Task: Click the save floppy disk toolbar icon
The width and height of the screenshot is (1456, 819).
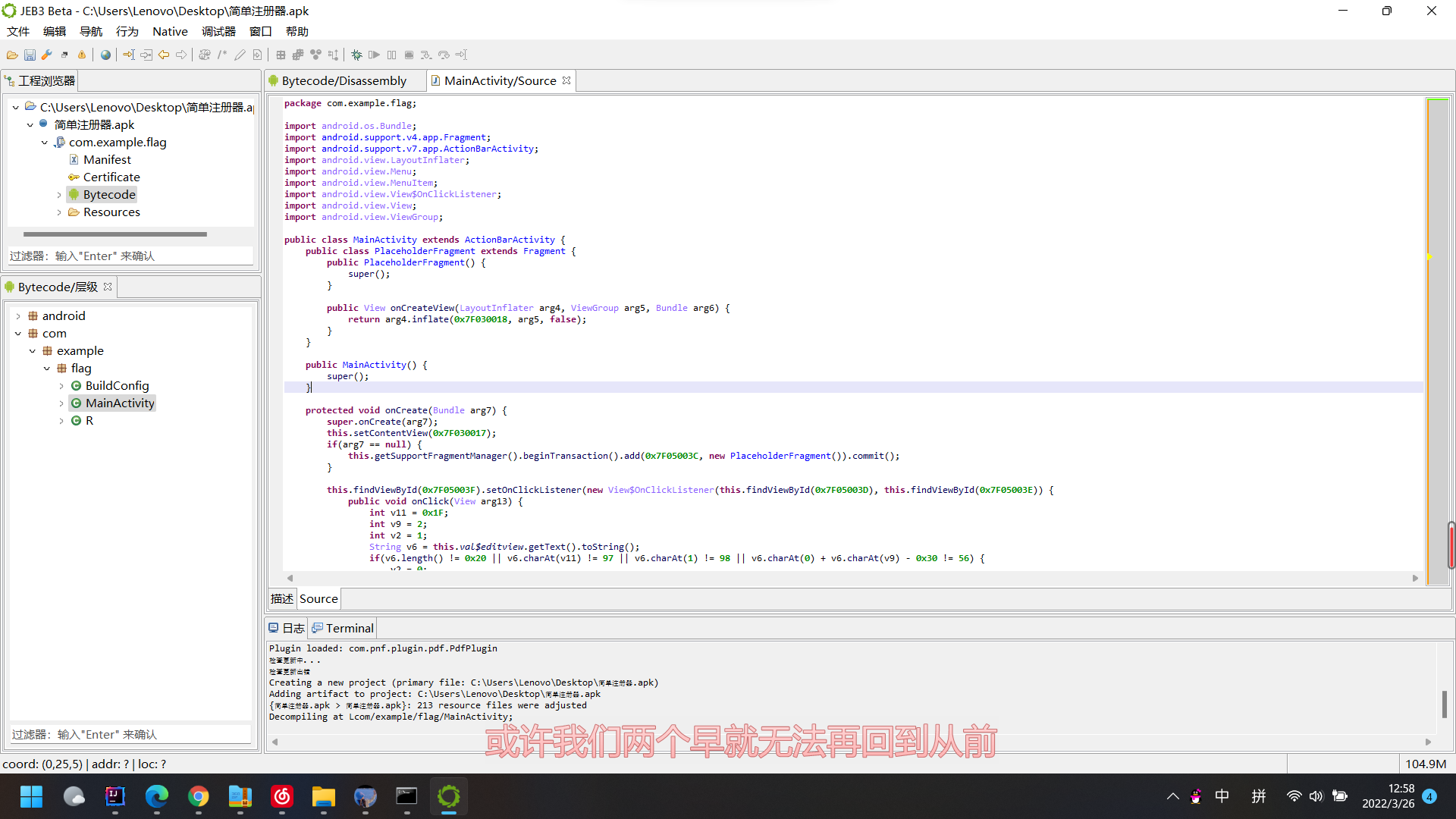Action: pyautogui.click(x=30, y=55)
